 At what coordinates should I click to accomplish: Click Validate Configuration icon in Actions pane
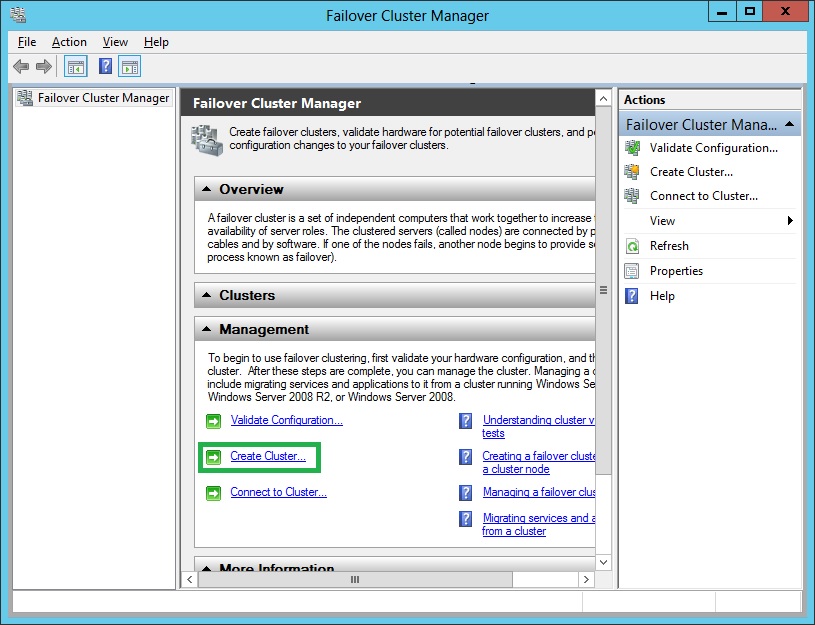coord(632,148)
